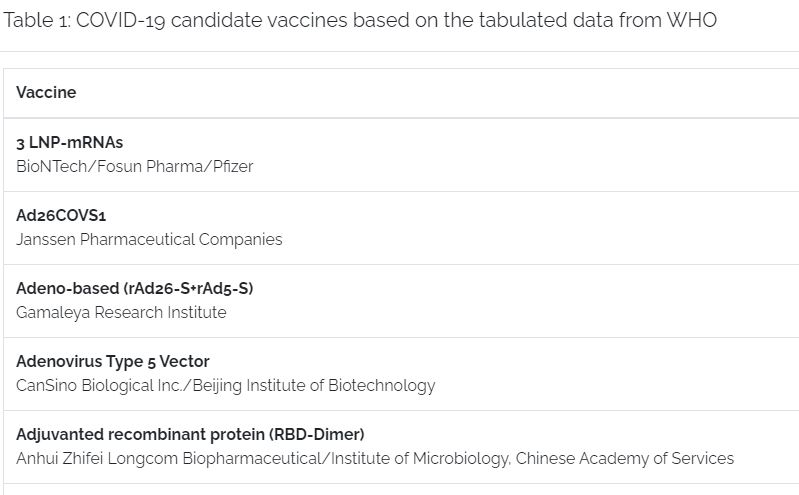
Task: Select Adenovirus Type 5 Vector vaccine name
Action: pos(113,361)
